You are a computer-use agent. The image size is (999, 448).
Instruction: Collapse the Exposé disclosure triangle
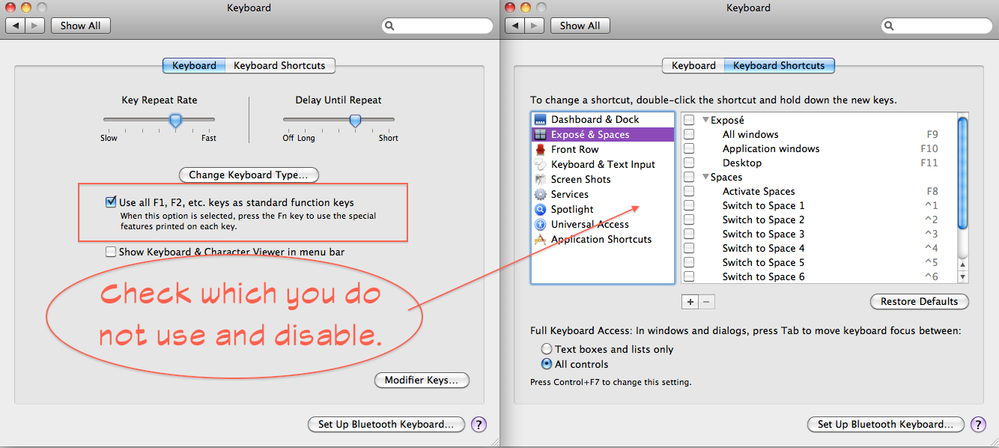(705, 120)
